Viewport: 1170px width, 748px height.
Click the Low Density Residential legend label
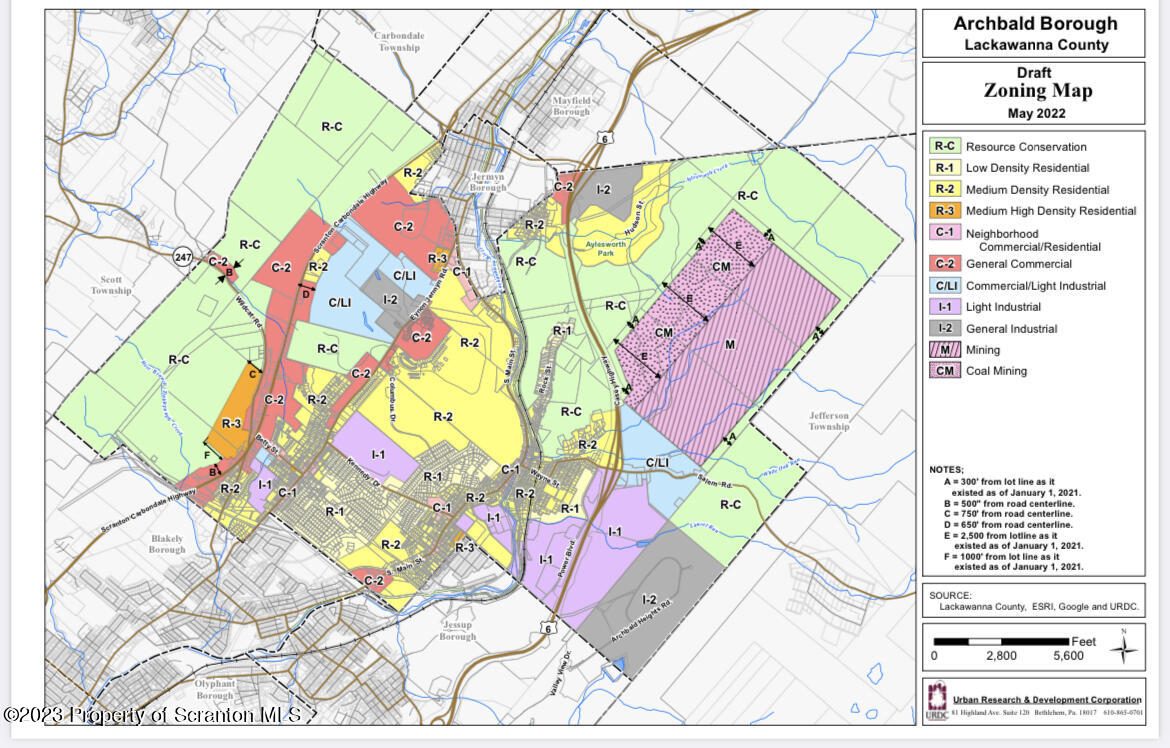pos(1027,168)
